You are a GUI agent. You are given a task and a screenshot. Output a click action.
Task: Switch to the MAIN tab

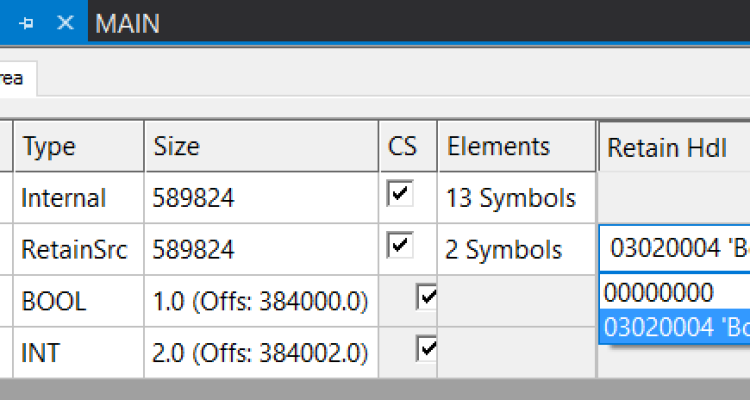pos(127,23)
